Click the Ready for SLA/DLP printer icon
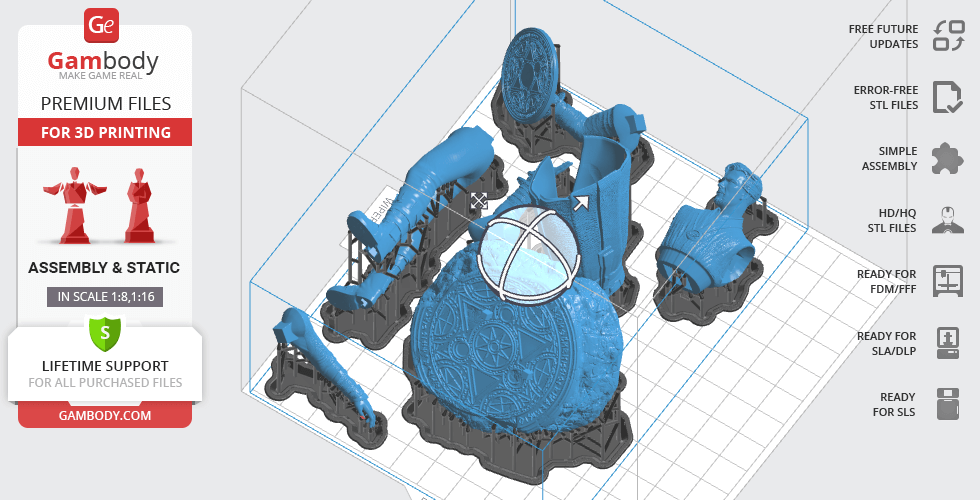The width and height of the screenshot is (980, 500). click(x=947, y=343)
